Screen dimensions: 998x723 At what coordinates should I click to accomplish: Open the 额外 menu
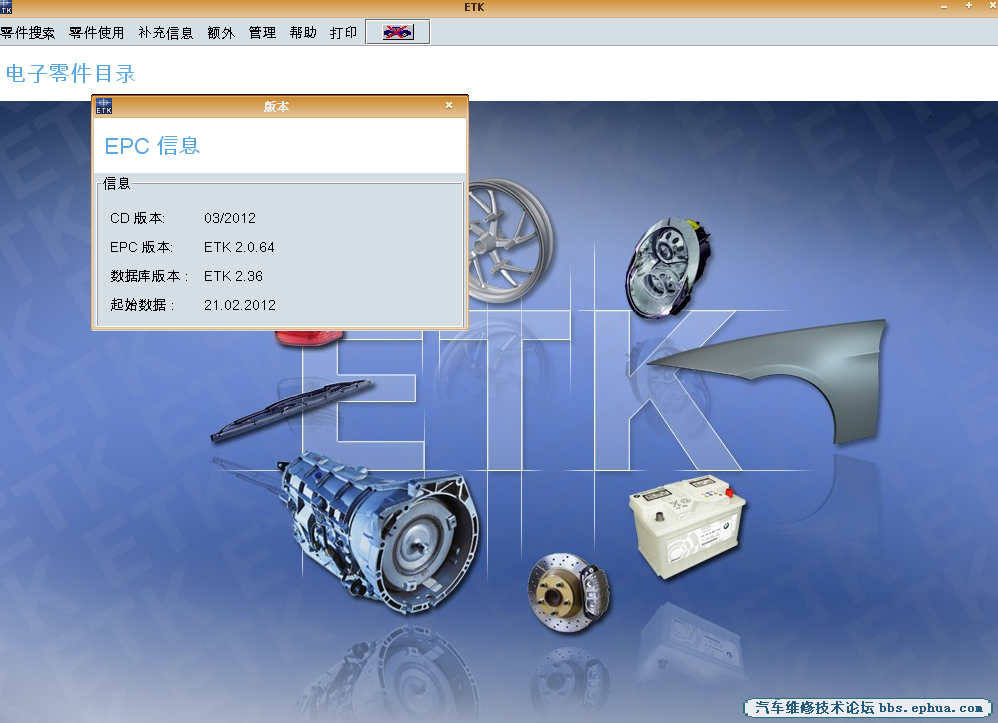point(221,32)
